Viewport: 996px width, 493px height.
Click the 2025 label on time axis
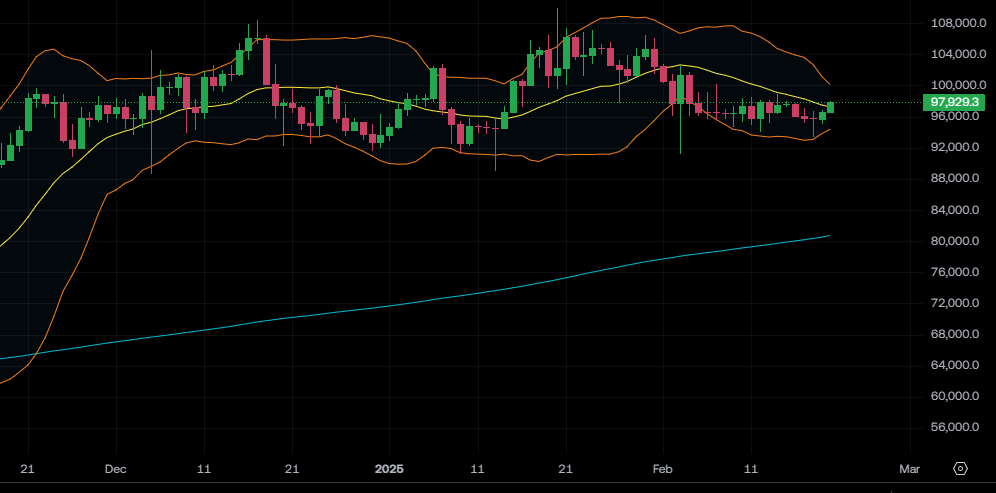tap(389, 469)
